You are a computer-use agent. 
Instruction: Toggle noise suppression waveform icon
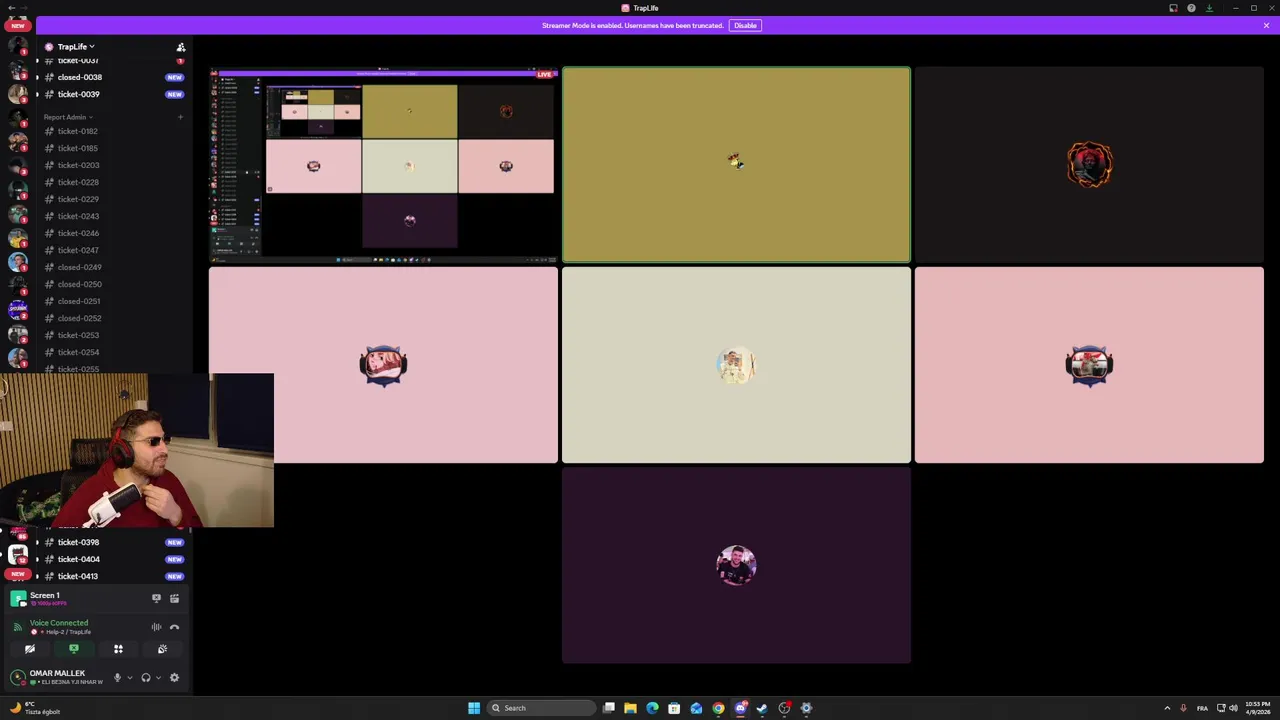coord(156,627)
